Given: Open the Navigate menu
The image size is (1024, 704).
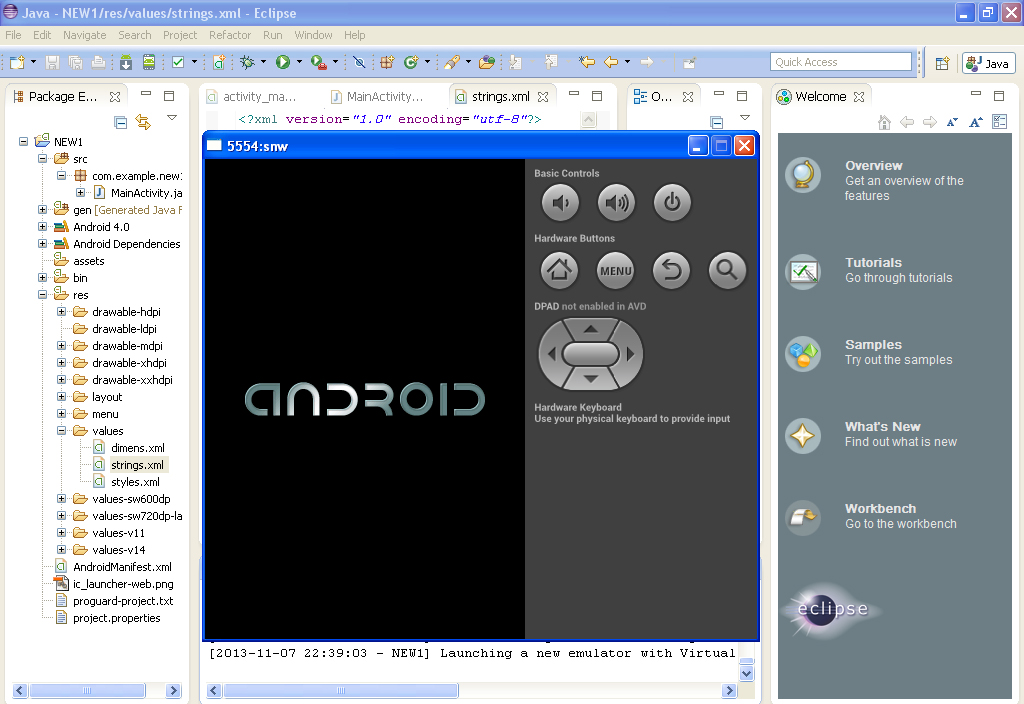Looking at the screenshot, I should click(84, 35).
